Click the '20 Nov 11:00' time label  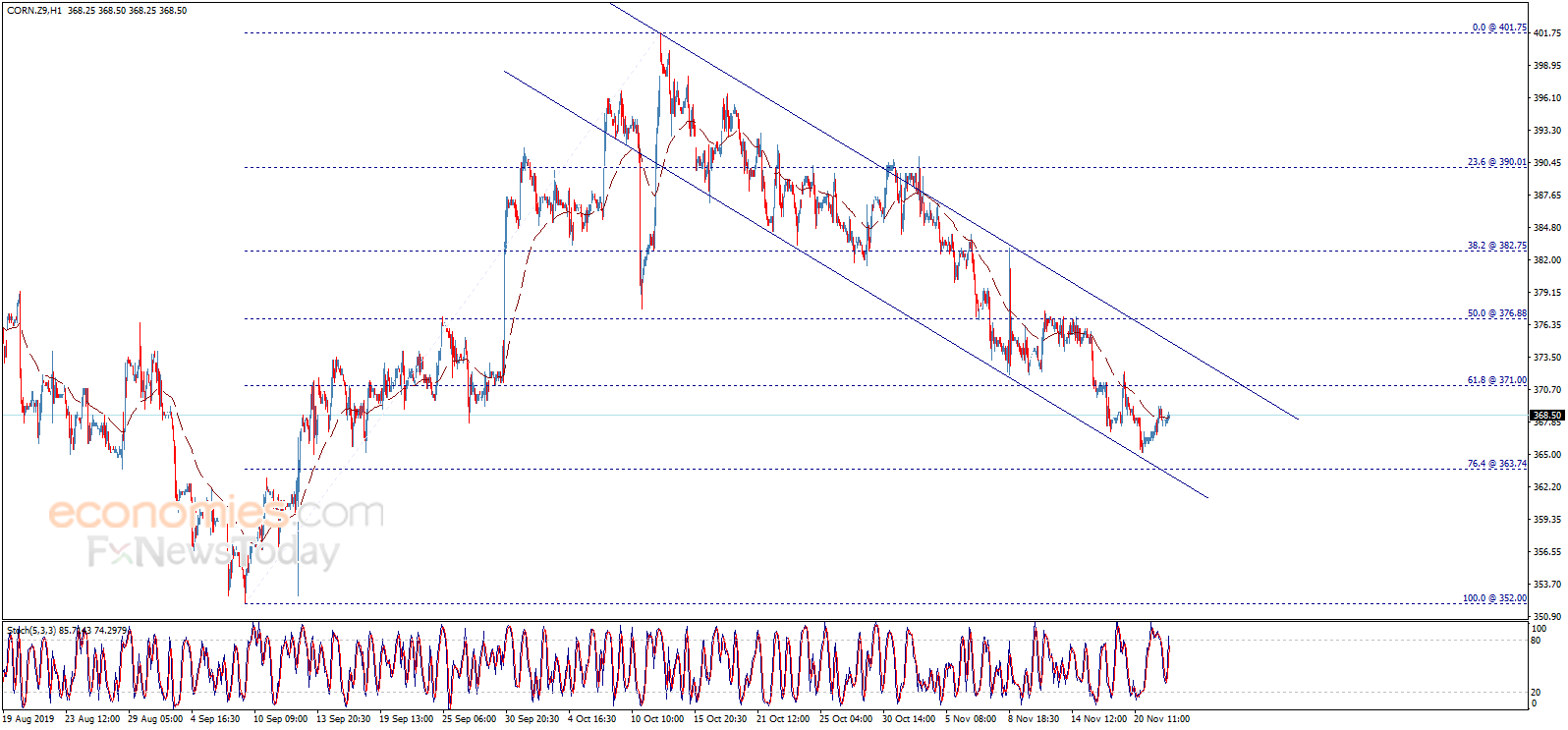point(1161,719)
